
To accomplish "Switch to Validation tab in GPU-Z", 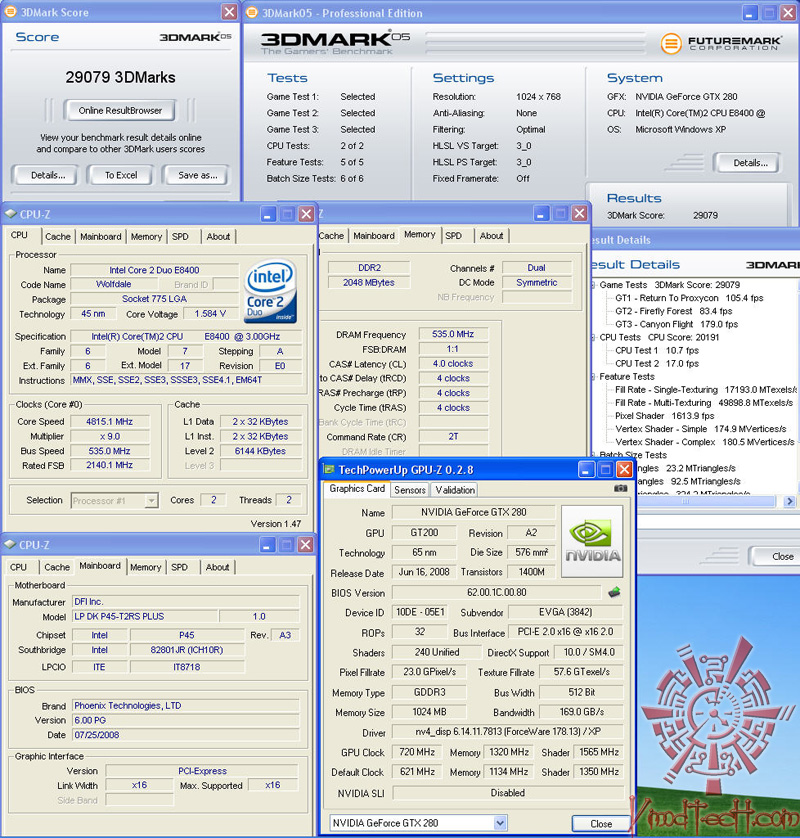I will point(455,490).
